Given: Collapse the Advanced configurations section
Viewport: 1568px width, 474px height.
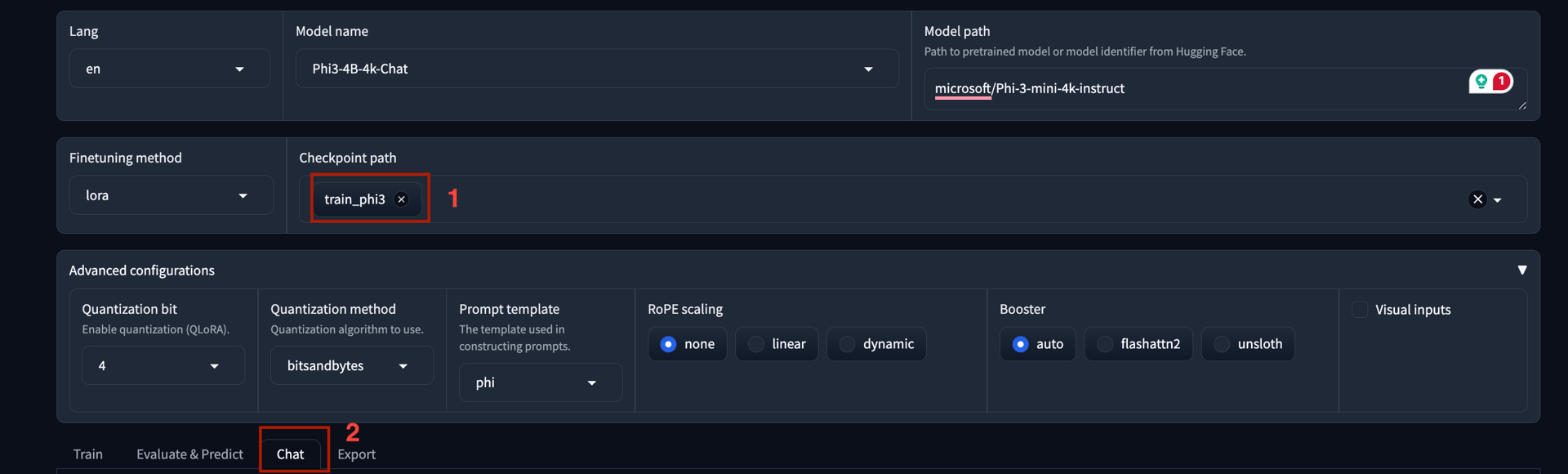Looking at the screenshot, I should tap(1521, 271).
